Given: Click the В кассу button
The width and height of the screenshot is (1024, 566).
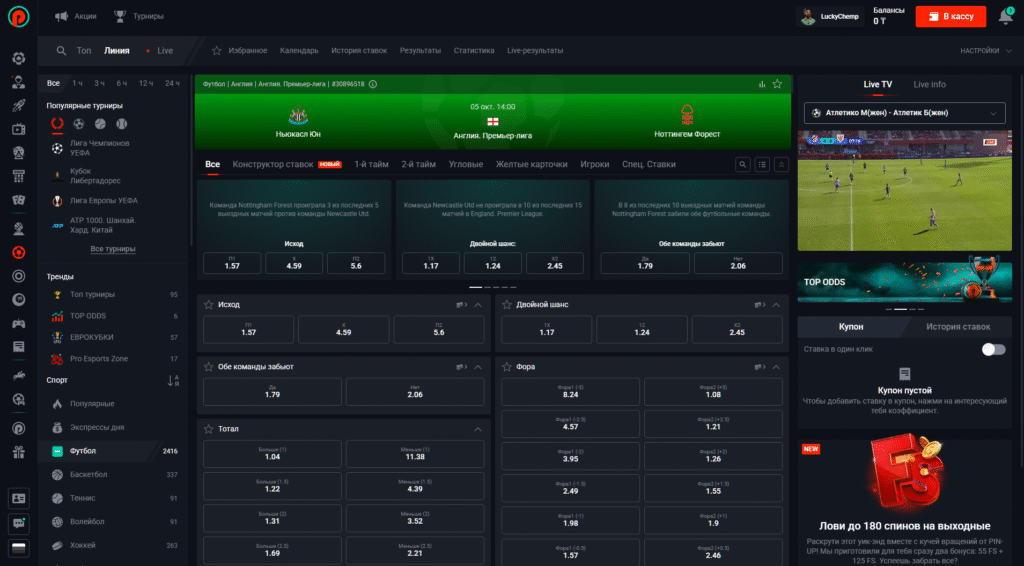Looking at the screenshot, I should [951, 16].
